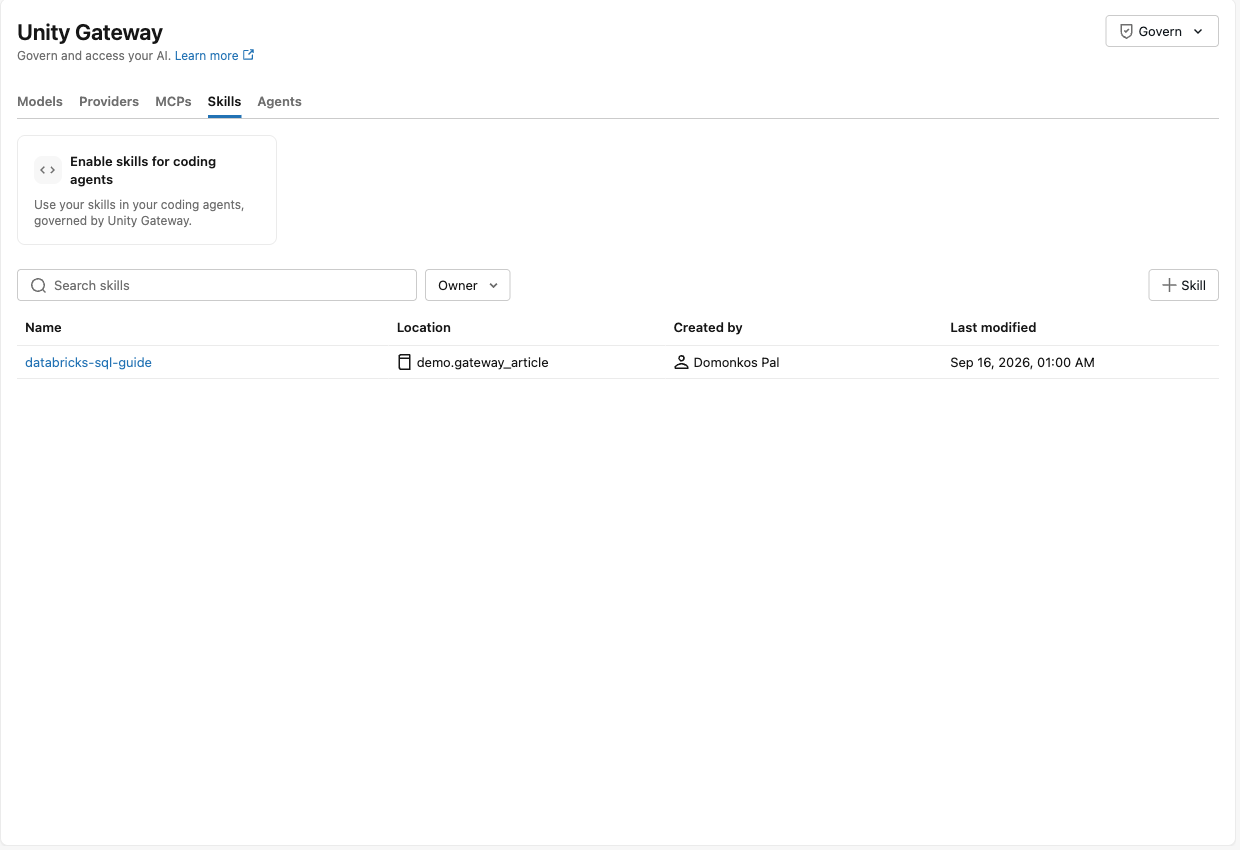Open the Govern dropdown menu
This screenshot has height=850, width=1240.
[1161, 31]
